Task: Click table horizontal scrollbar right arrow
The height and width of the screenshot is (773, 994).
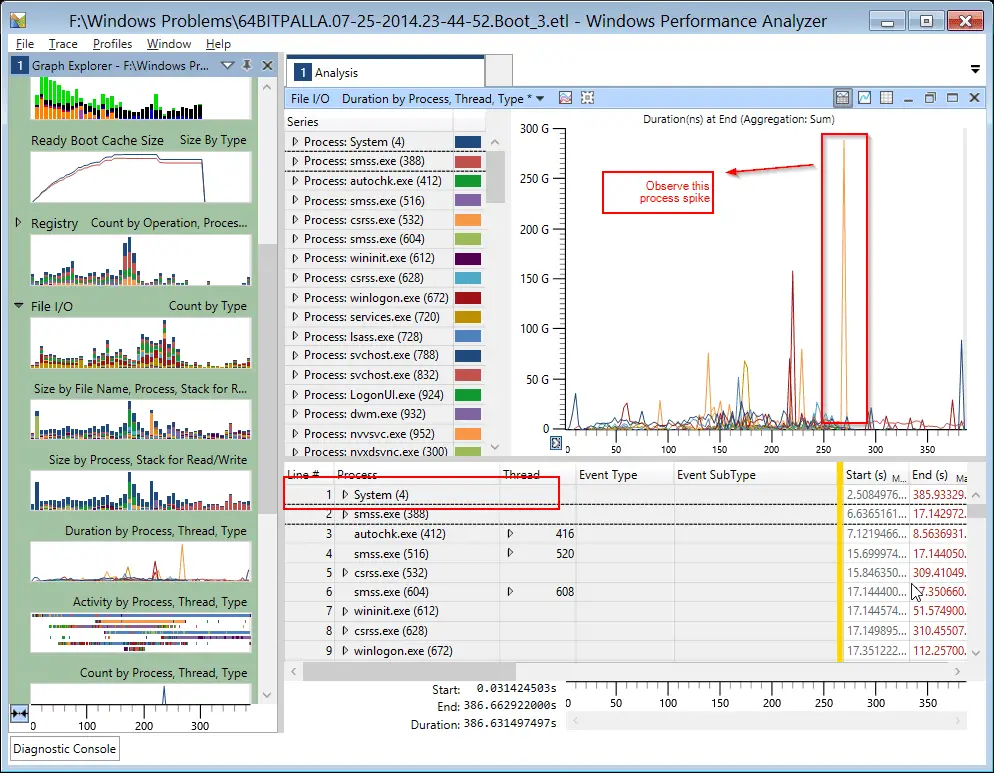Action: tap(957, 672)
